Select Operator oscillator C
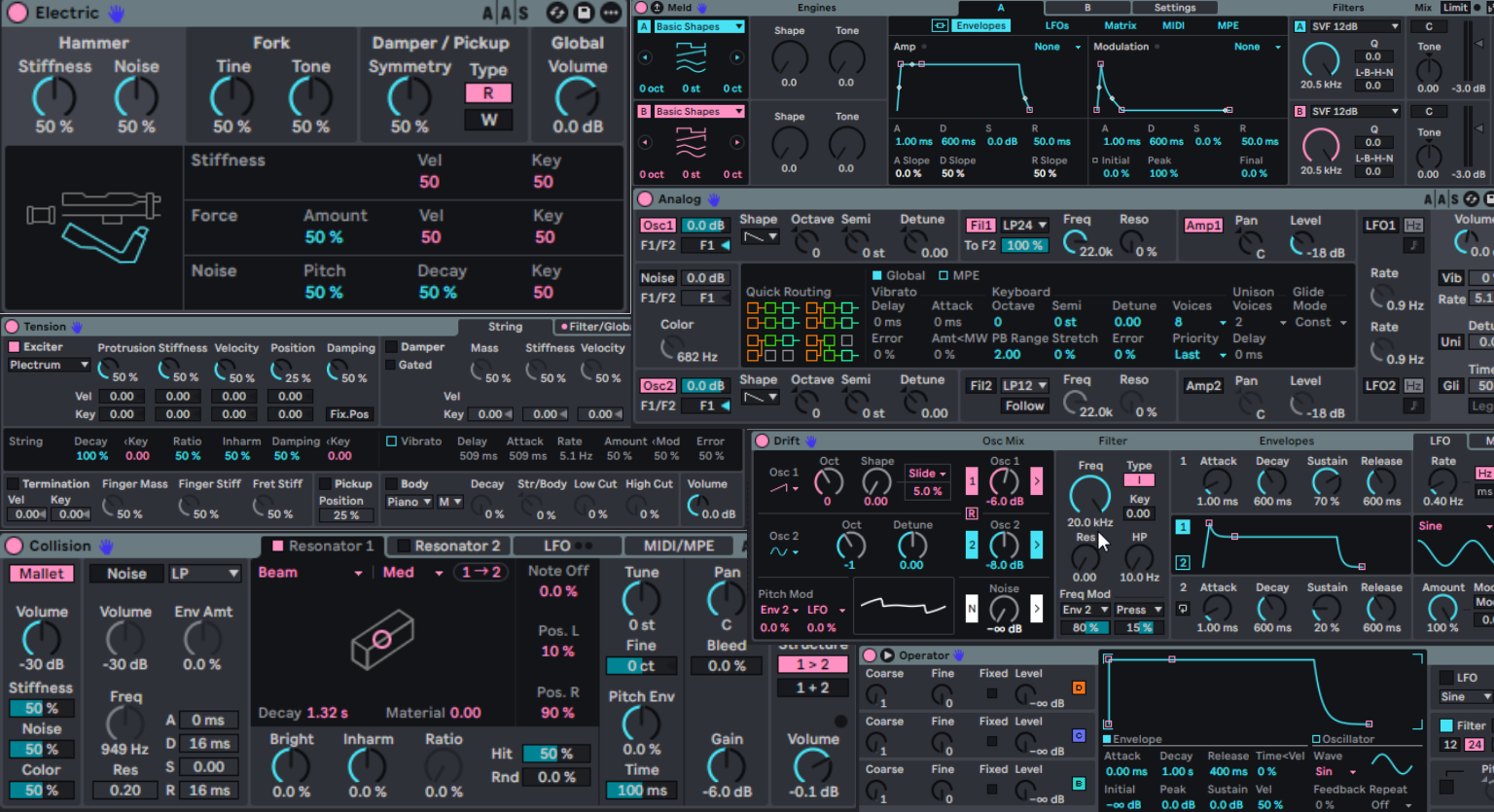The height and width of the screenshot is (812, 1494). pos(1079,735)
